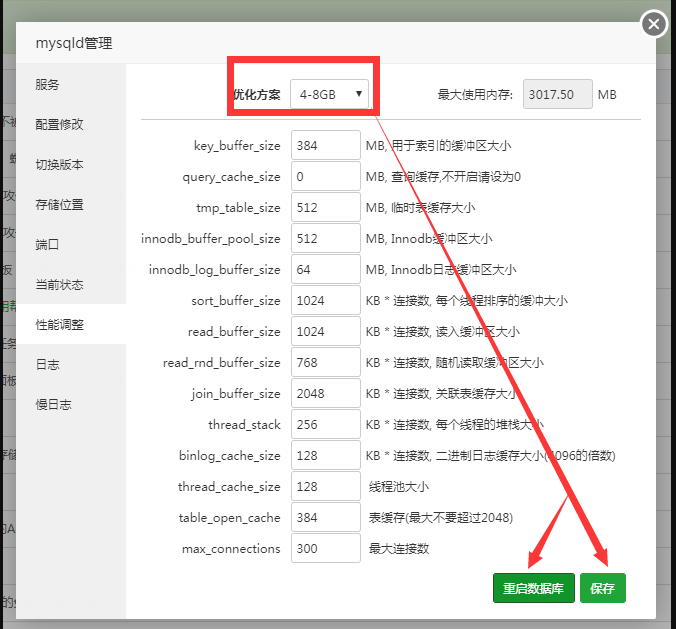Click the tmp_table_size value field
Image resolution: width=676 pixels, height=629 pixels.
[x=325, y=207]
